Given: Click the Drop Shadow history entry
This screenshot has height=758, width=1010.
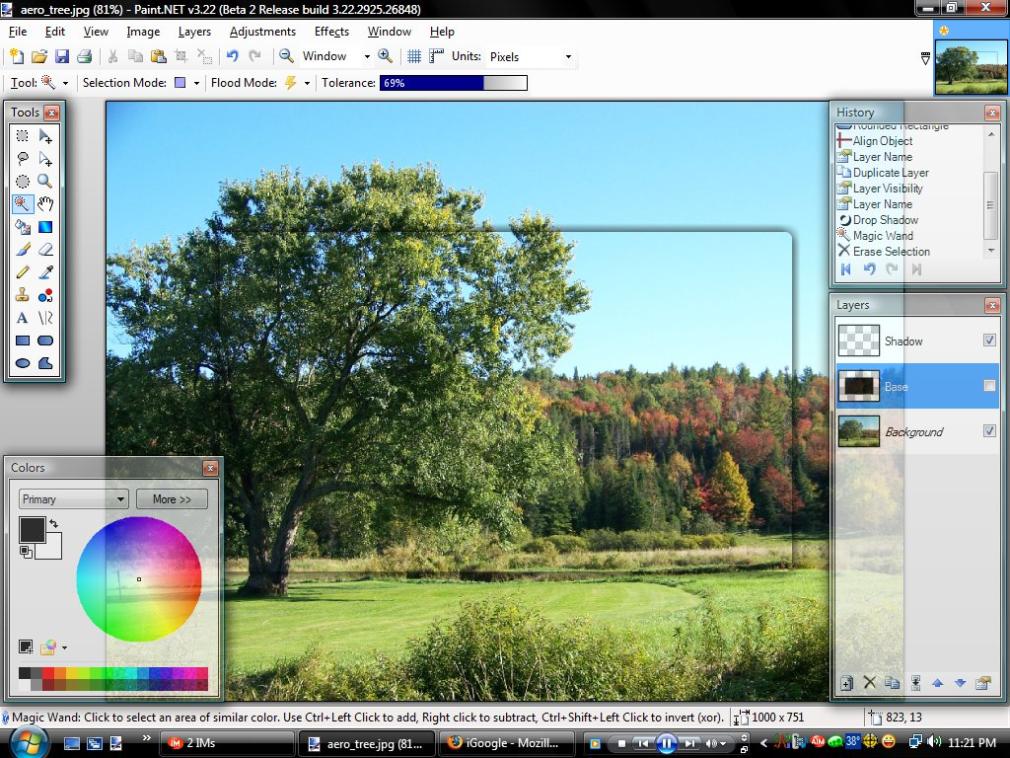Looking at the screenshot, I should click(x=884, y=220).
